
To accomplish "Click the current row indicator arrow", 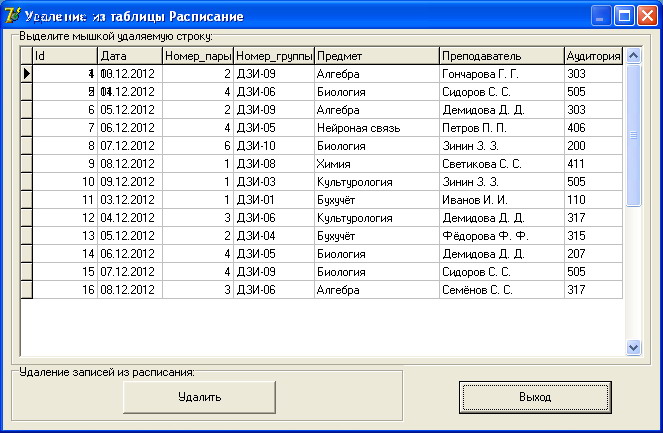I will pos(27,74).
